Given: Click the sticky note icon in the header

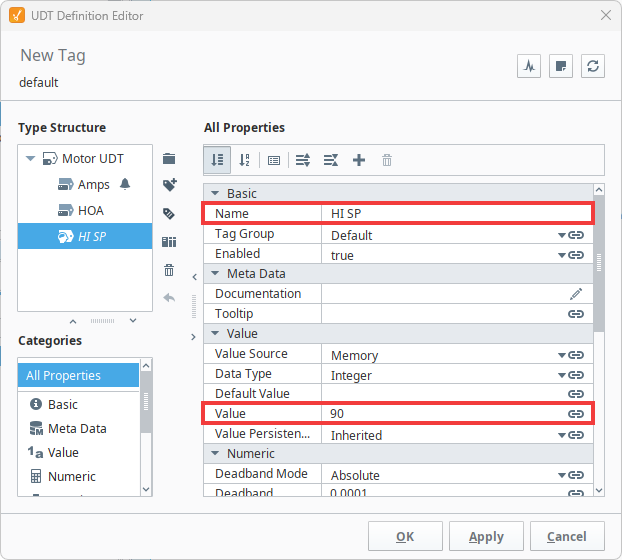Looking at the screenshot, I should [x=561, y=66].
